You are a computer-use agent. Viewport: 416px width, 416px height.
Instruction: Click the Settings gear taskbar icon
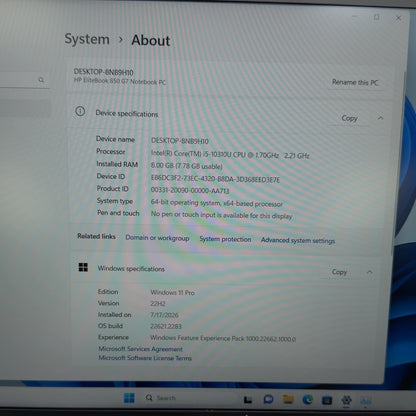pyautogui.click(x=347, y=400)
